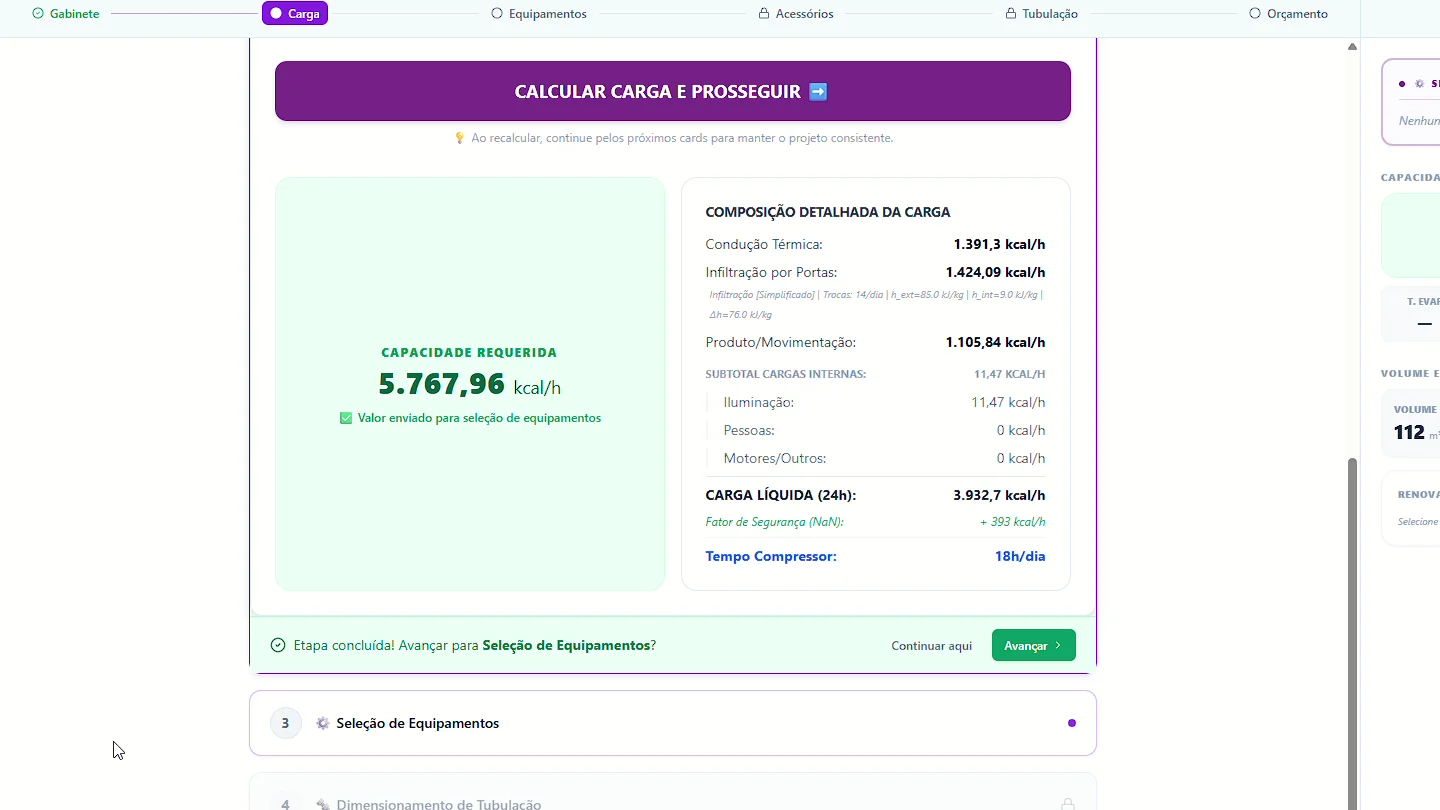Viewport: 1440px width, 810px height.
Task: Click the Gabinete check circle icon
Action: 38,14
